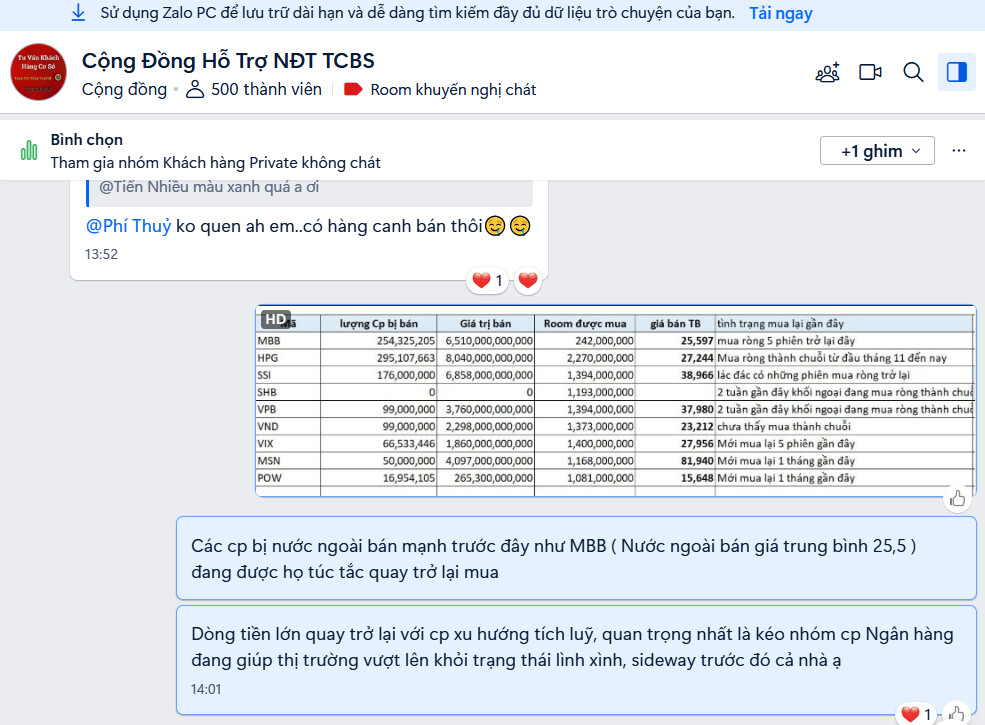Screen dimensions: 985x725
Task: Click the download arrow icon in top banner
Action: (78, 13)
